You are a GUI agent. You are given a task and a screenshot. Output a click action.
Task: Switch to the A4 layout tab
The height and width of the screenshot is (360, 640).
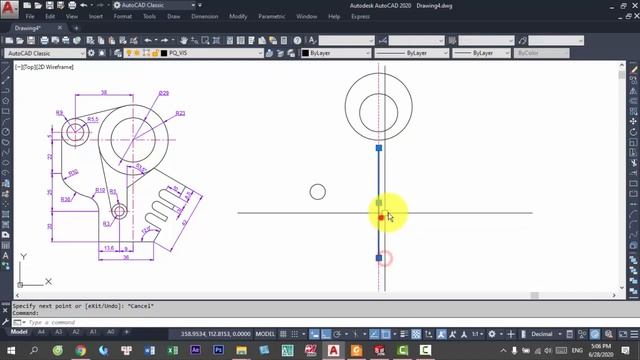coord(41,332)
